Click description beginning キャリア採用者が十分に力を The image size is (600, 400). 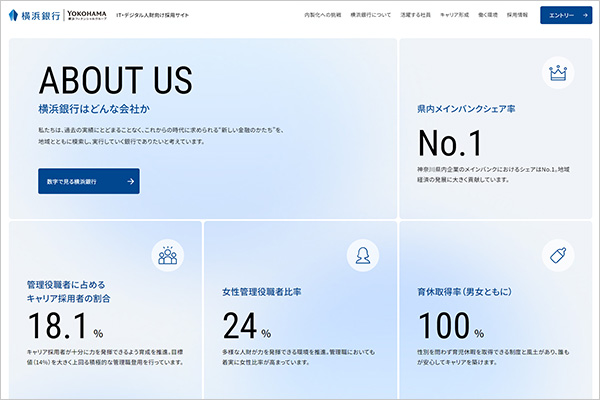coord(105,357)
